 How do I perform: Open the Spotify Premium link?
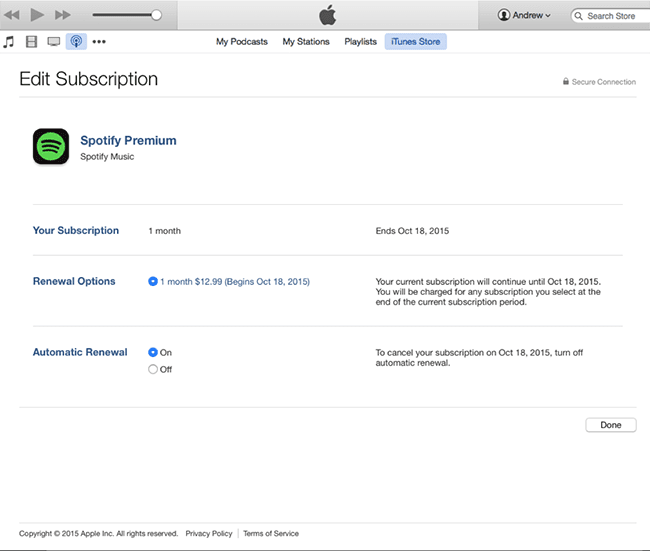click(129, 141)
